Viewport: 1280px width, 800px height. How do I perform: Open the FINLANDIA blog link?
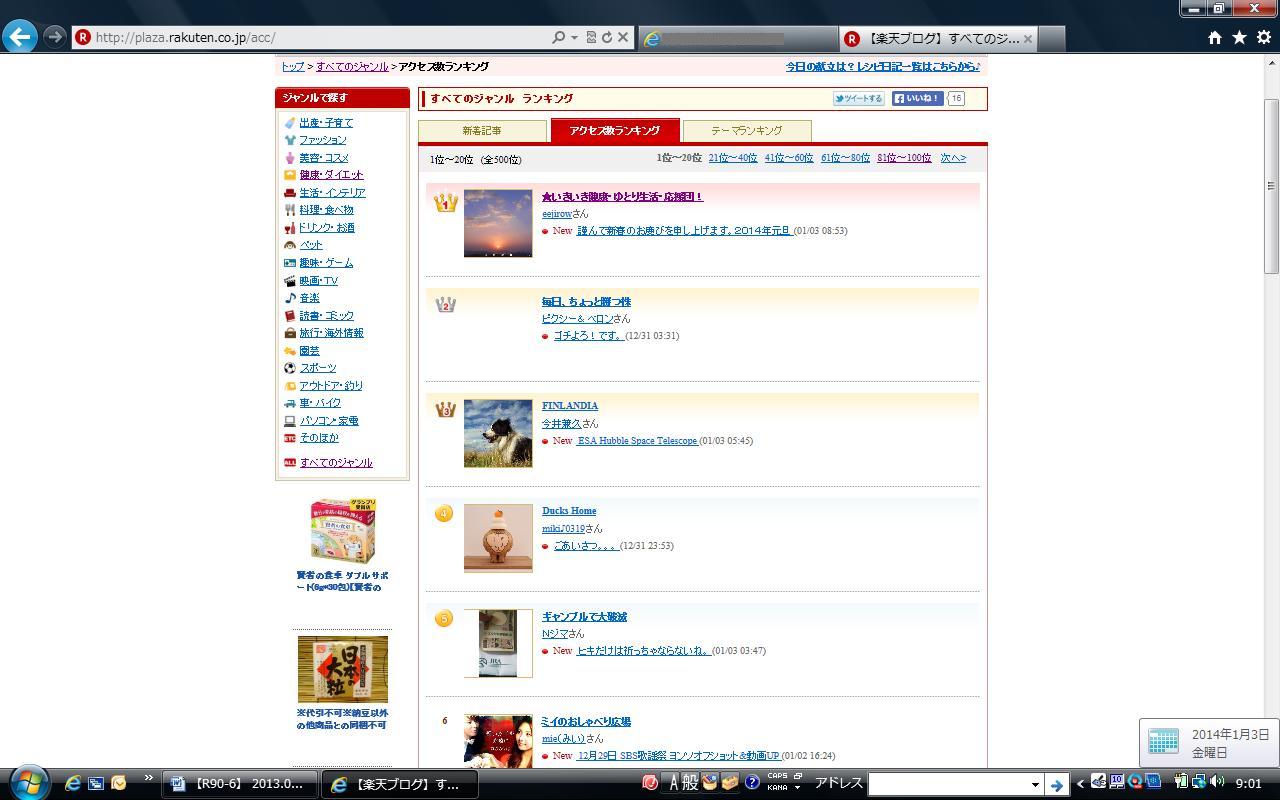click(569, 405)
